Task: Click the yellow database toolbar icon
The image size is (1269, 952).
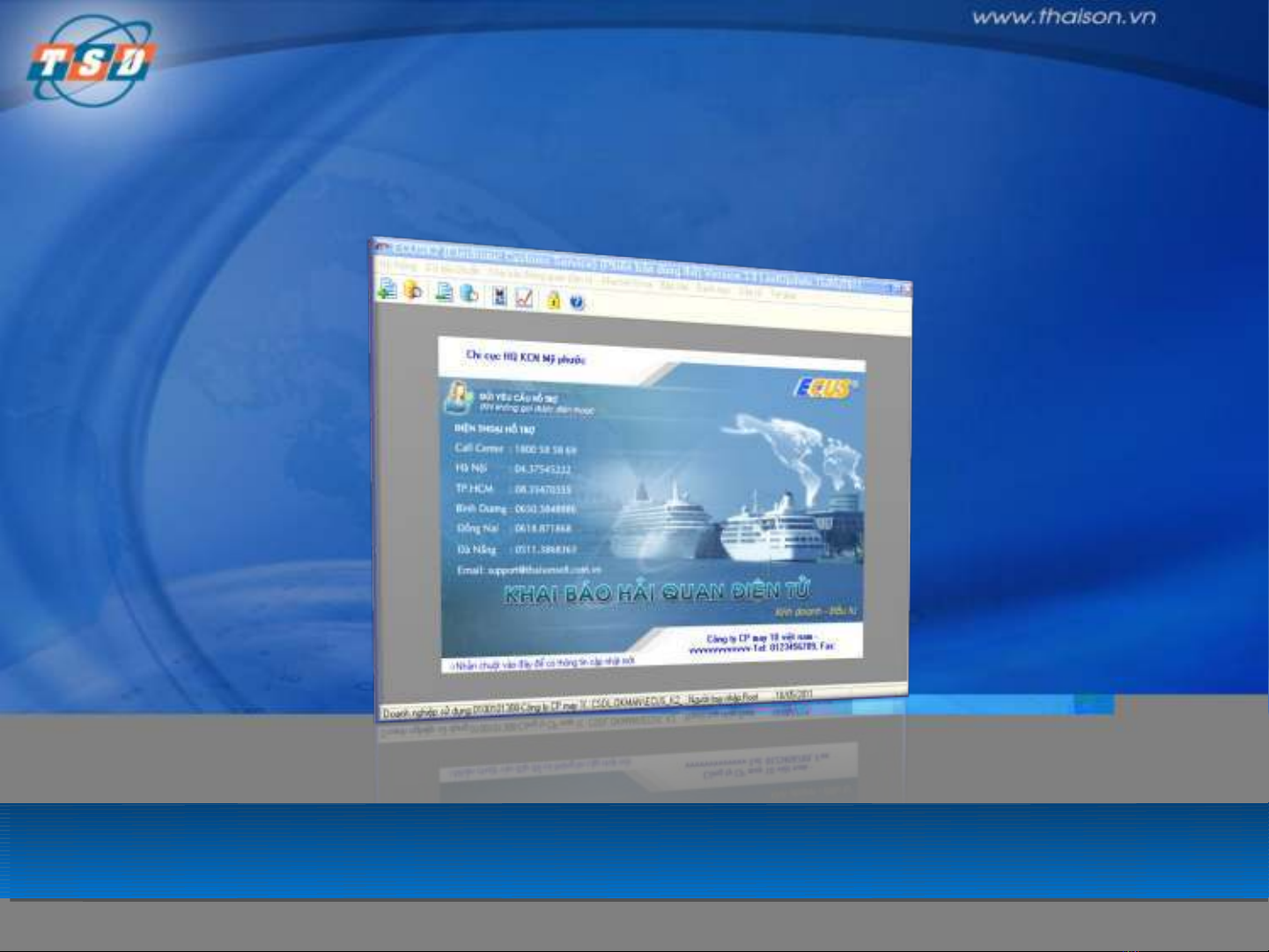Action: pos(412,290)
